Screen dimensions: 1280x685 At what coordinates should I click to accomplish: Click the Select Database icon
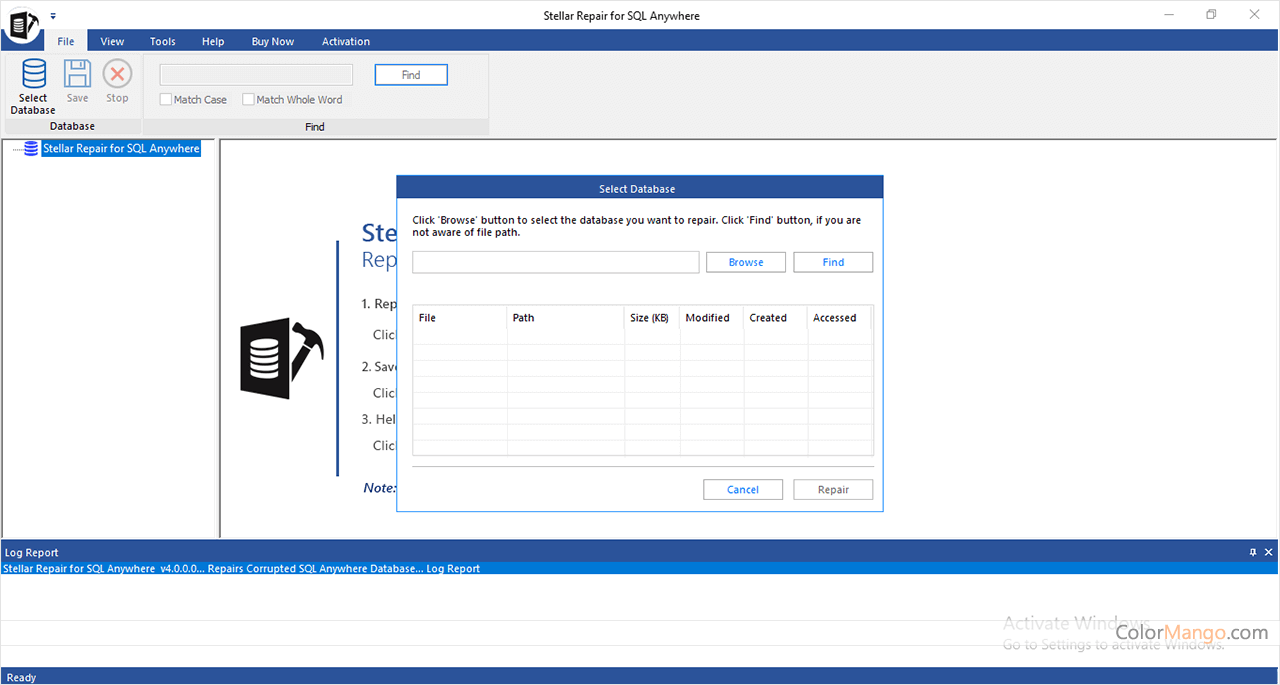click(x=33, y=74)
